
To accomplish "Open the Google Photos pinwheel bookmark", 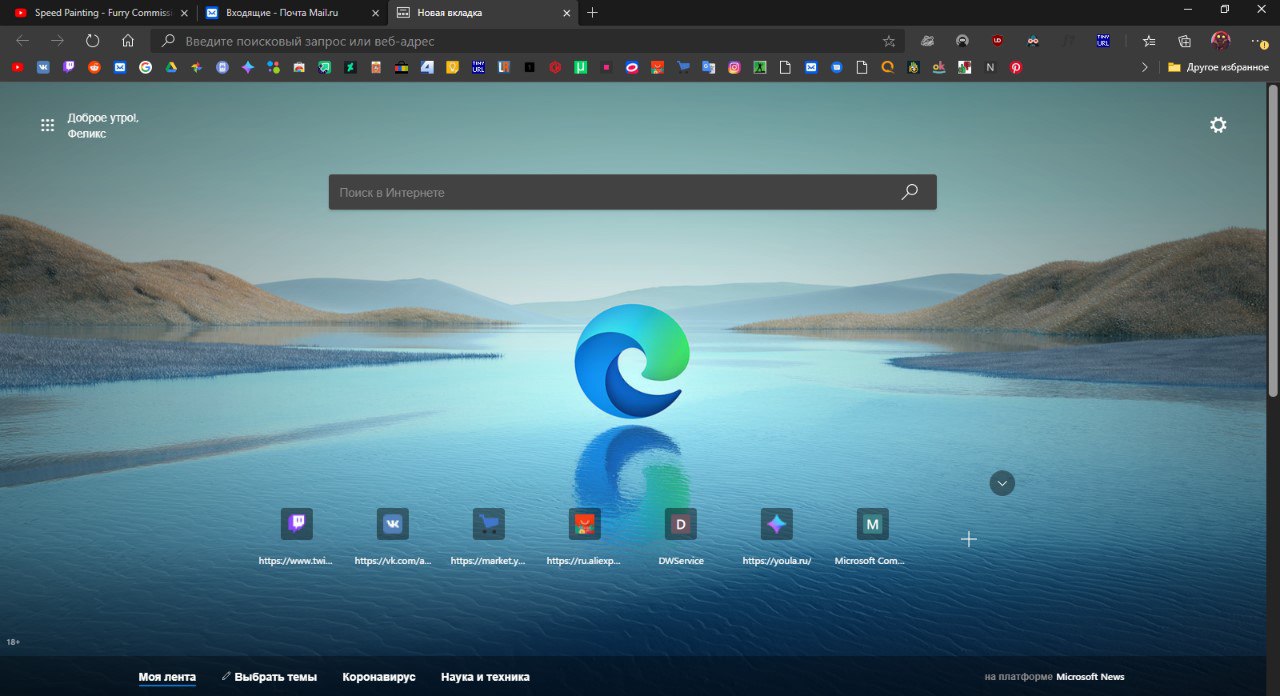I will pyautogui.click(x=196, y=68).
